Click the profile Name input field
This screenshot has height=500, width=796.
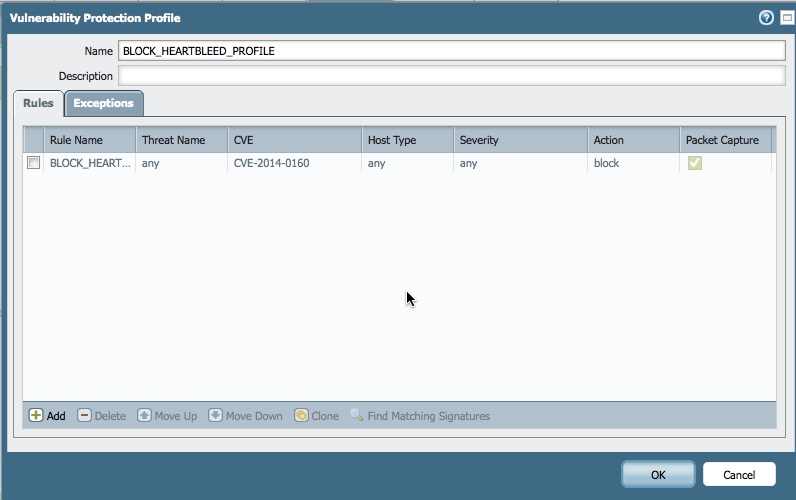[x=451, y=51]
